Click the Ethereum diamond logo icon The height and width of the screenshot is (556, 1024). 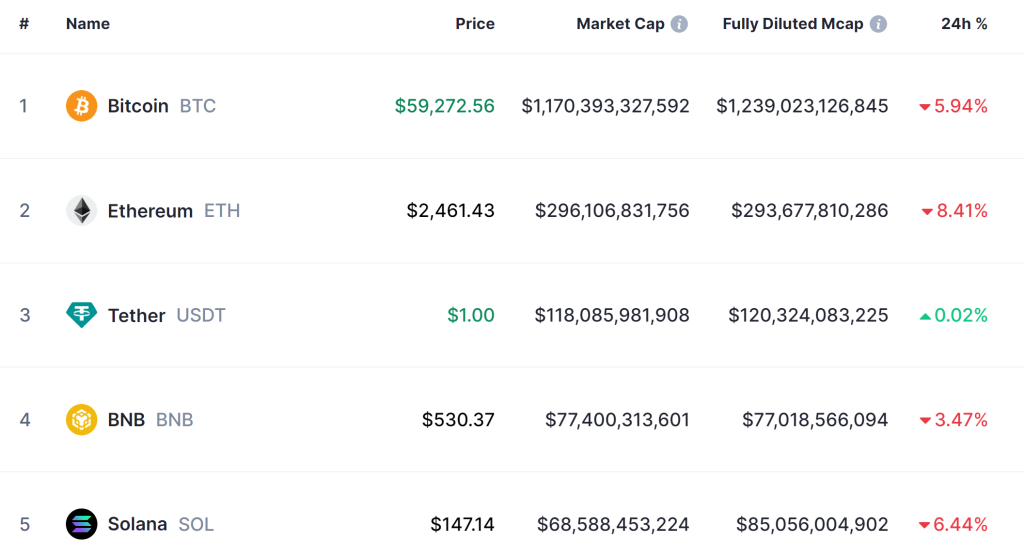(x=81, y=211)
